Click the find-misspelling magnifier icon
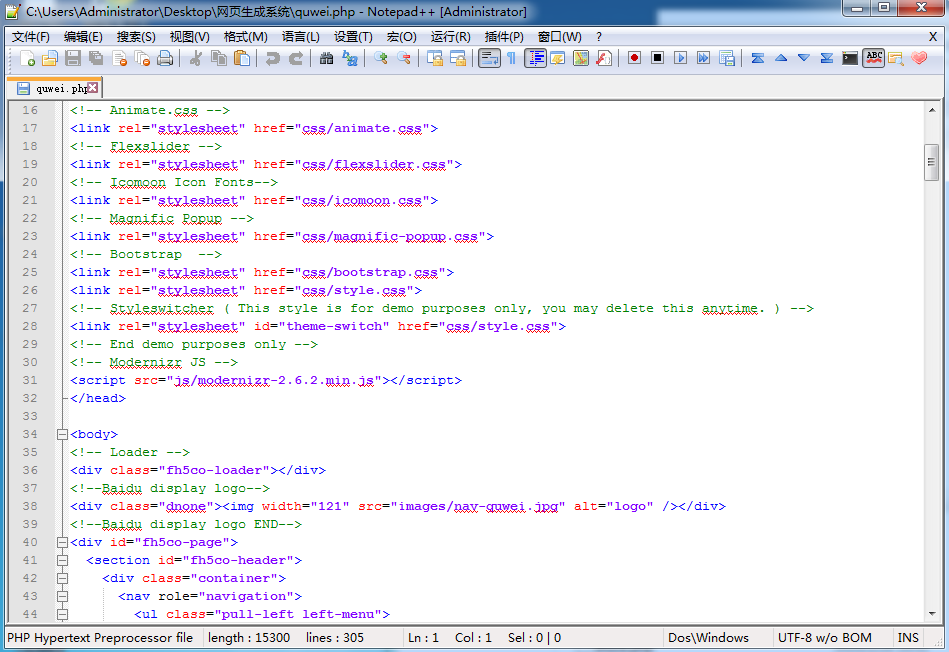 (x=896, y=58)
